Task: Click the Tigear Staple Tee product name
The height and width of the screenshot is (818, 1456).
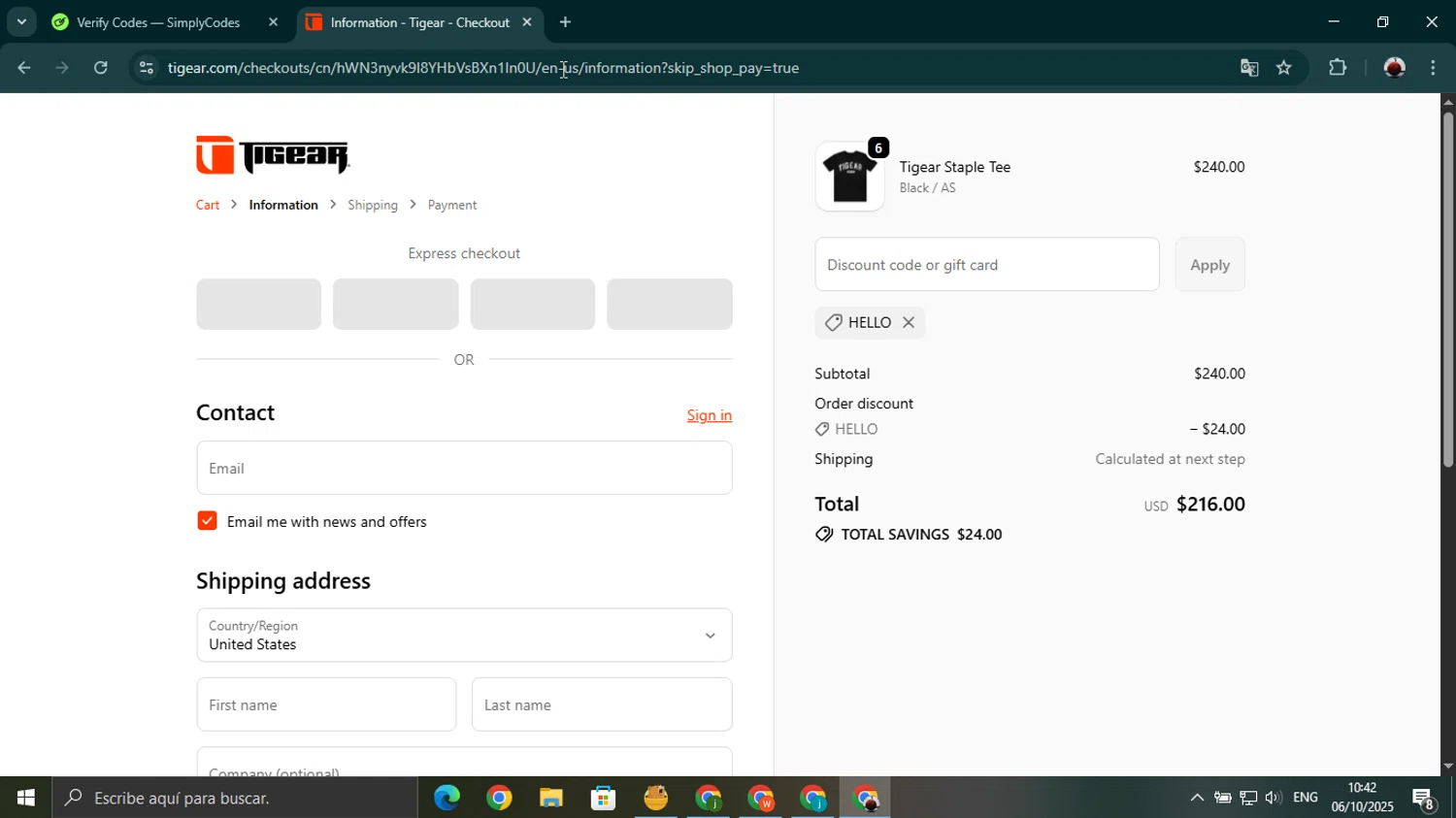Action: [x=955, y=167]
